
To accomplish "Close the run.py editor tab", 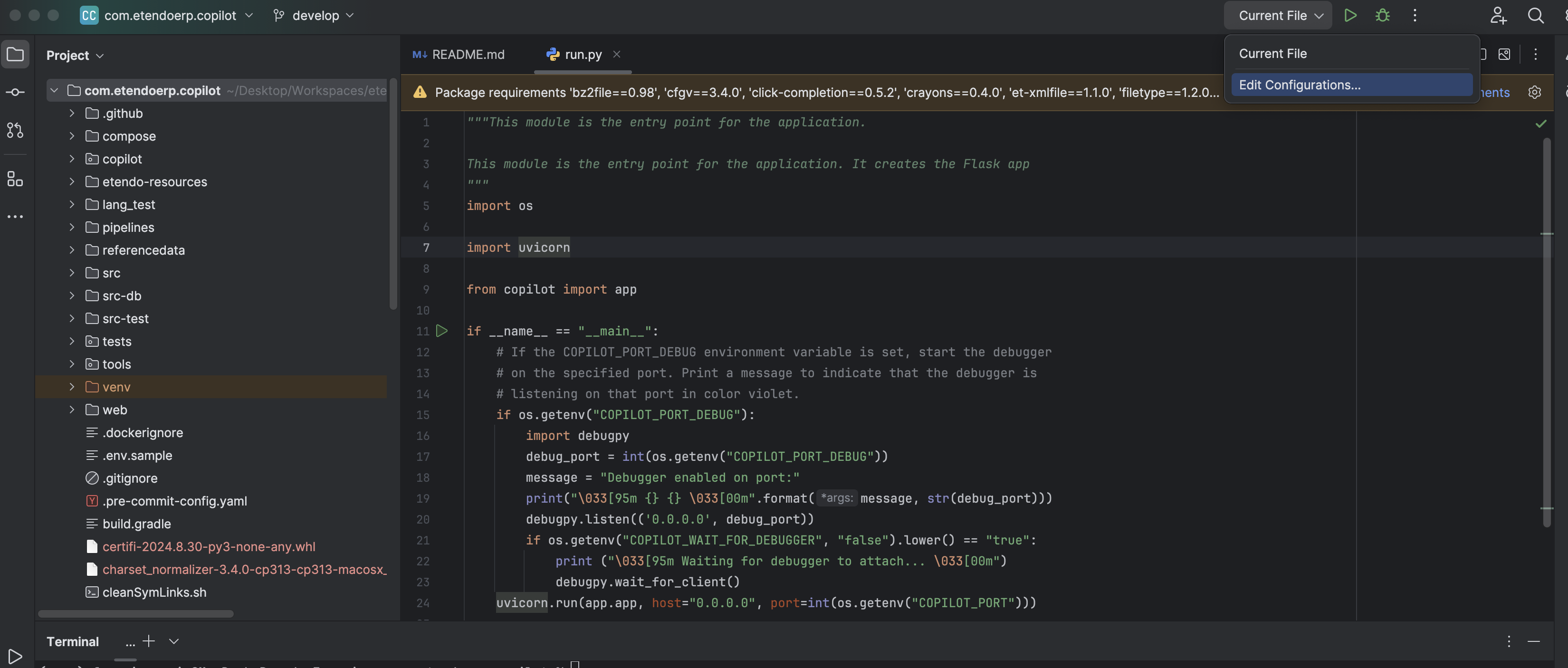I will tap(617, 55).
